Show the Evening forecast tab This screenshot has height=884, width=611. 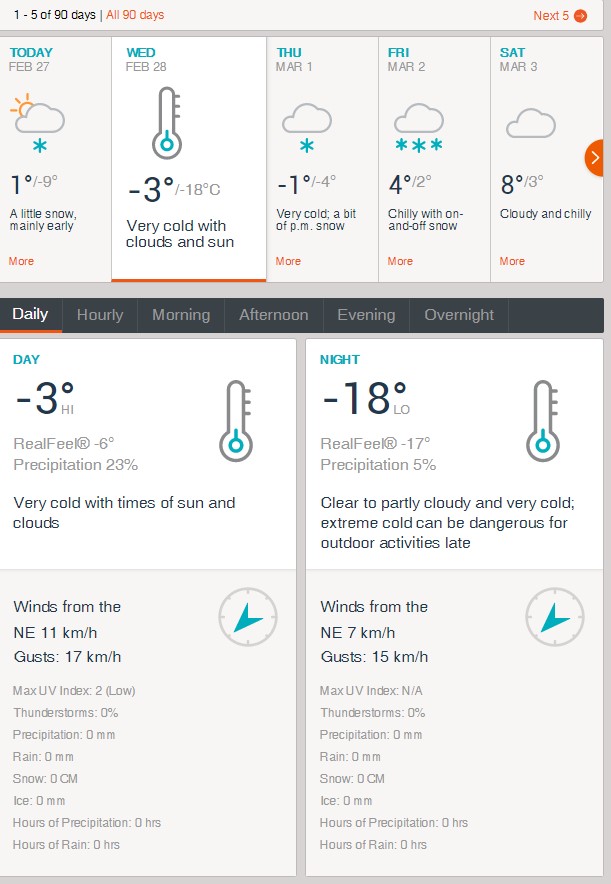[x=366, y=315]
